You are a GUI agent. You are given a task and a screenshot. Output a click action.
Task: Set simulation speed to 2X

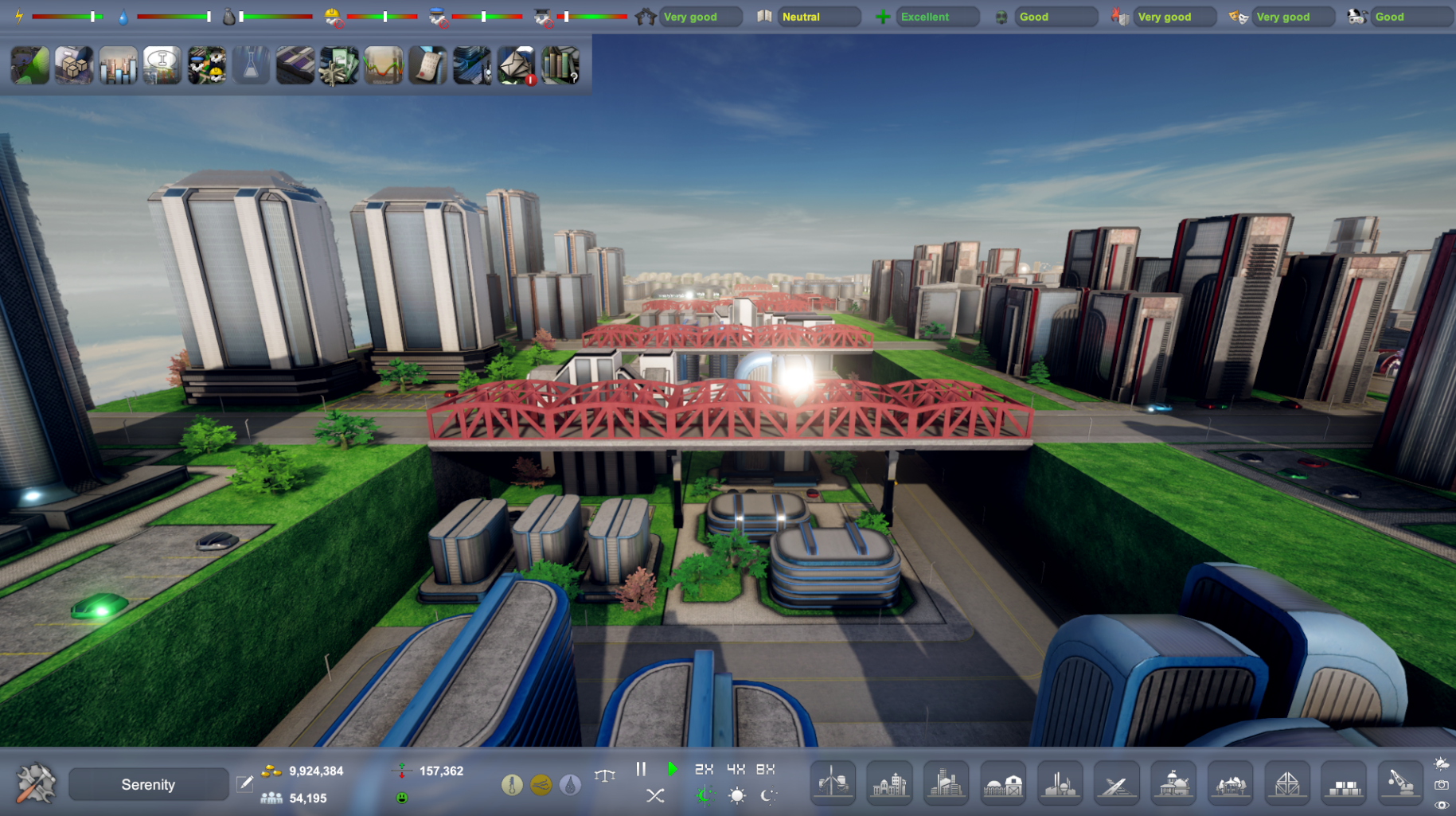[x=704, y=769]
